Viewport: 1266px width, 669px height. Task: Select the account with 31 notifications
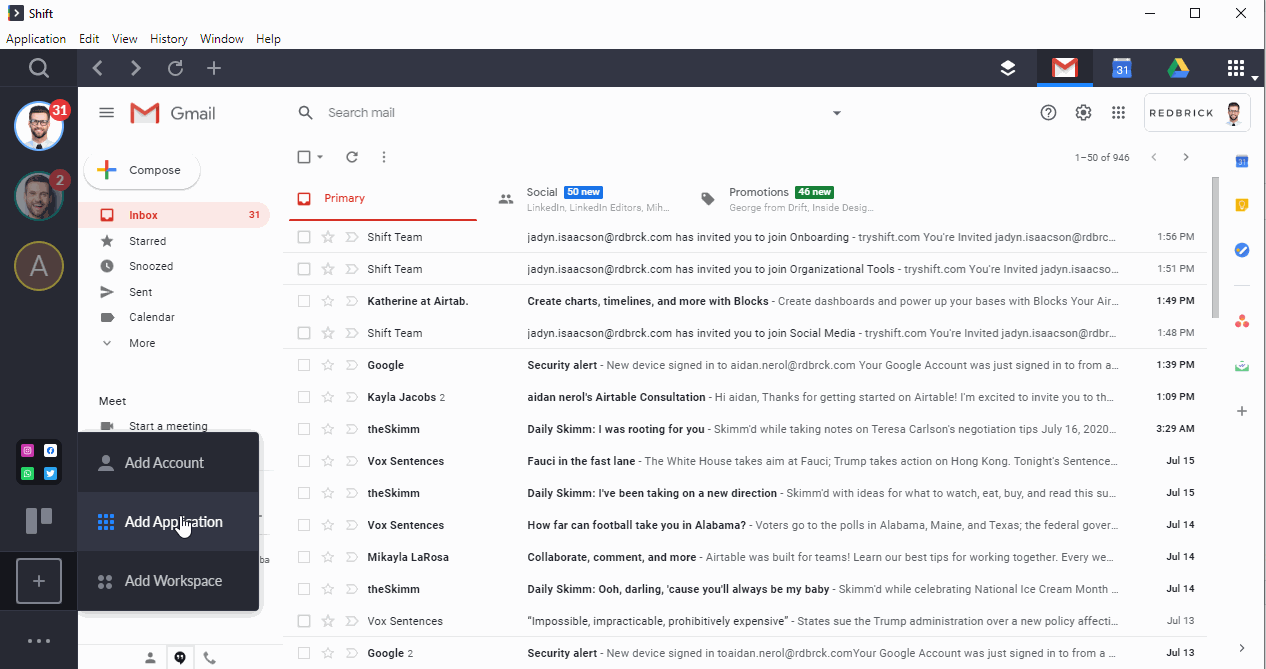click(39, 126)
